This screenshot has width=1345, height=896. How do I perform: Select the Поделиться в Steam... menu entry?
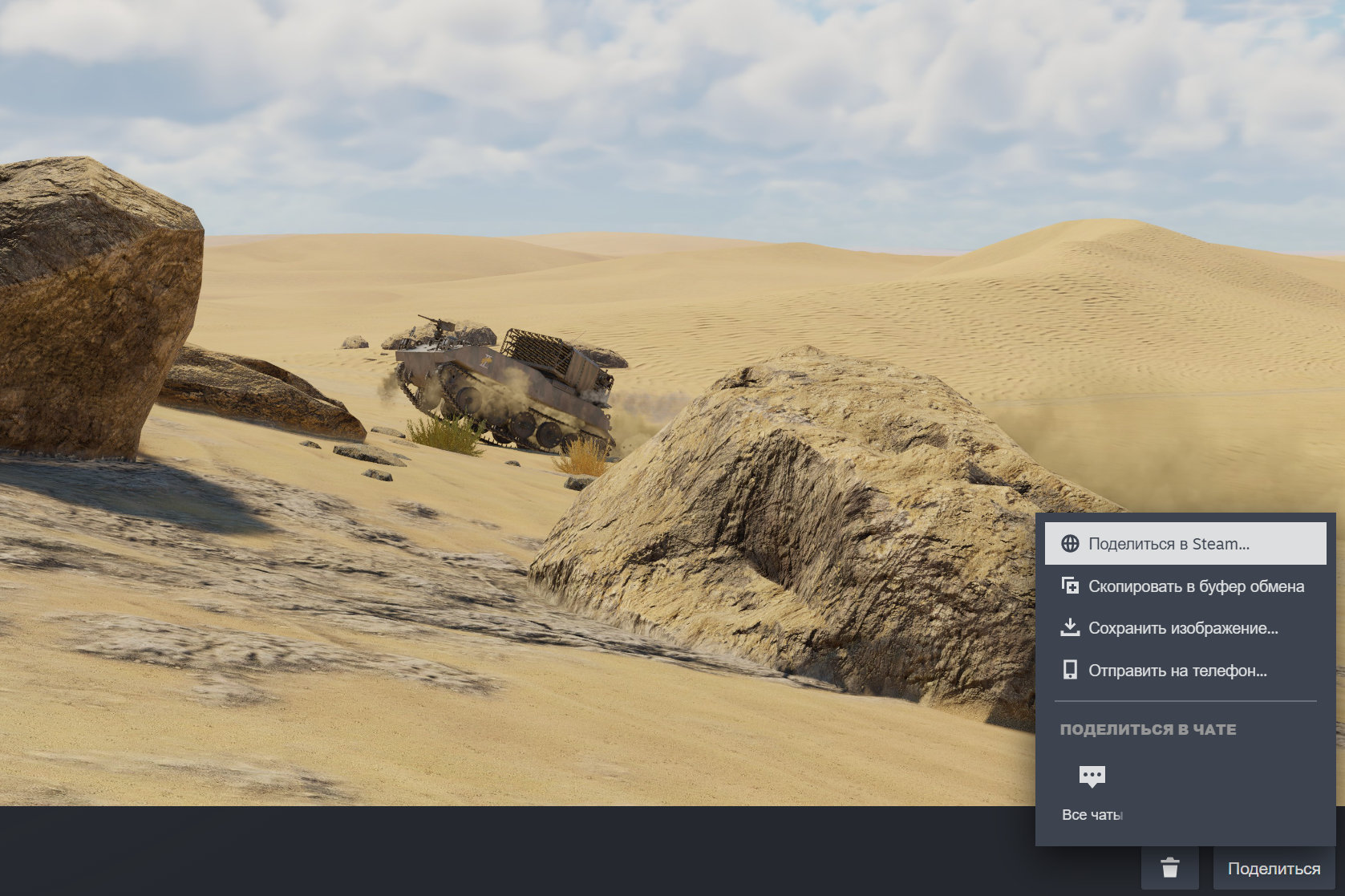pyautogui.click(x=1185, y=543)
